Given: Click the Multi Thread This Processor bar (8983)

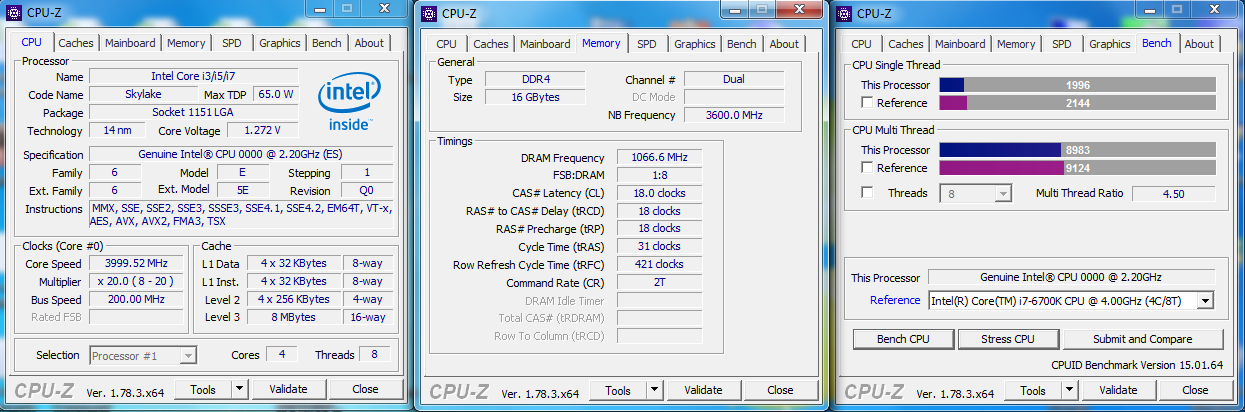Looking at the screenshot, I should [1077, 150].
